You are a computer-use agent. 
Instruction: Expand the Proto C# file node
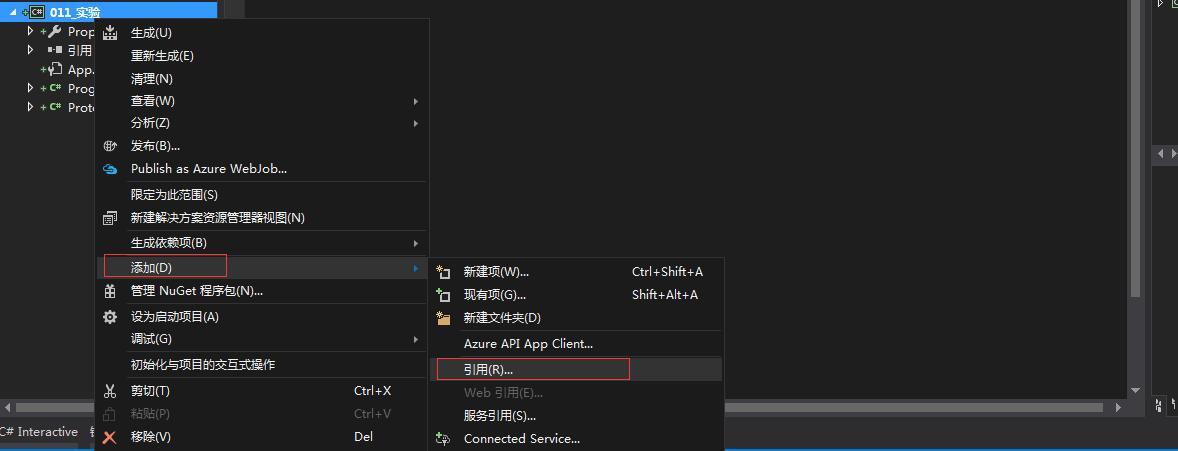click(x=30, y=107)
